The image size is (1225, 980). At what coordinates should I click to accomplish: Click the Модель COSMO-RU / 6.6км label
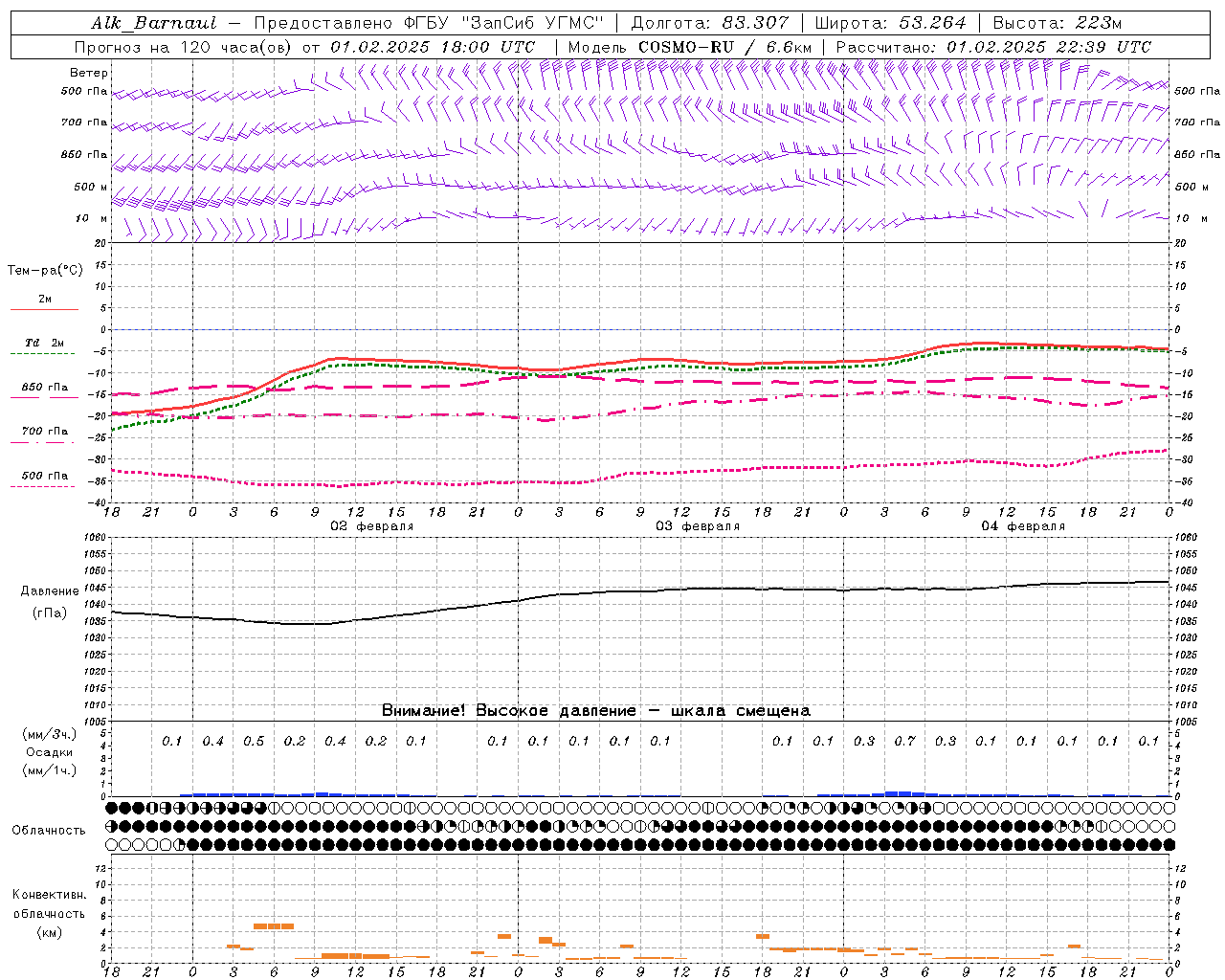click(x=689, y=47)
